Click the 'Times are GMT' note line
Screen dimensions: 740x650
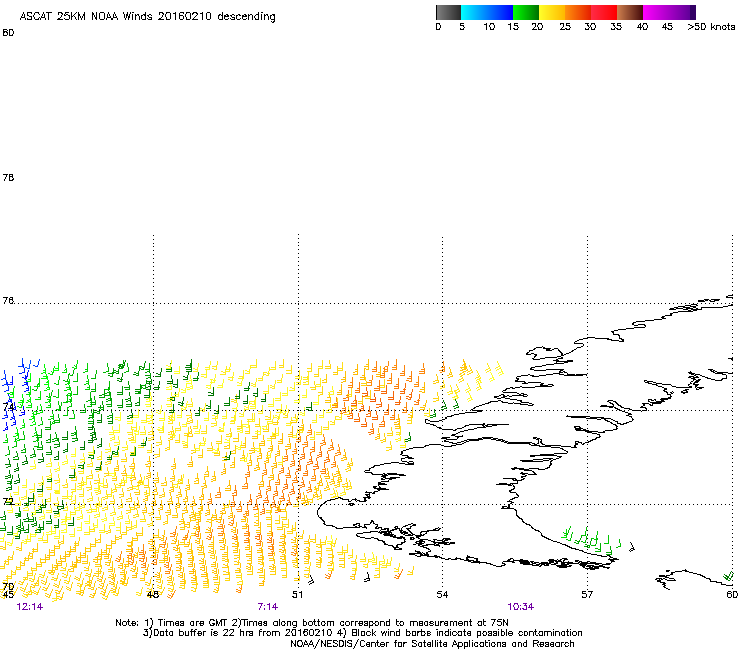312,623
